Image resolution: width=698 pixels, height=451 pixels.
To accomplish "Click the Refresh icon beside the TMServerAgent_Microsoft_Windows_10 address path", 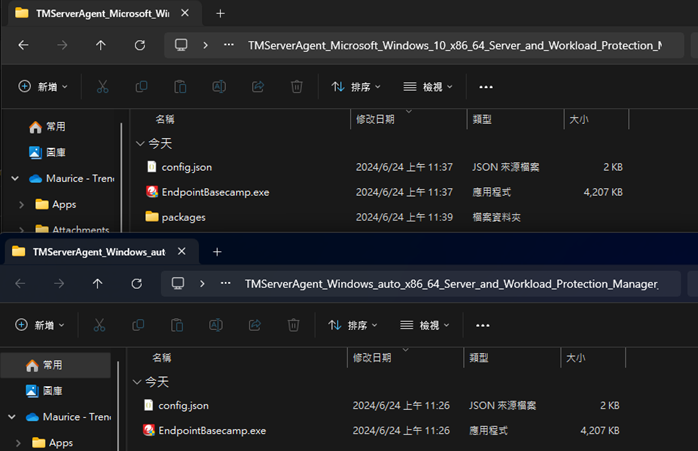I will click(140, 45).
